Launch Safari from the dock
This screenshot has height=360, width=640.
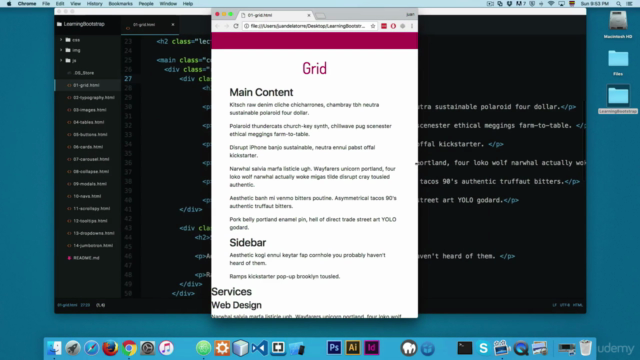(91, 348)
